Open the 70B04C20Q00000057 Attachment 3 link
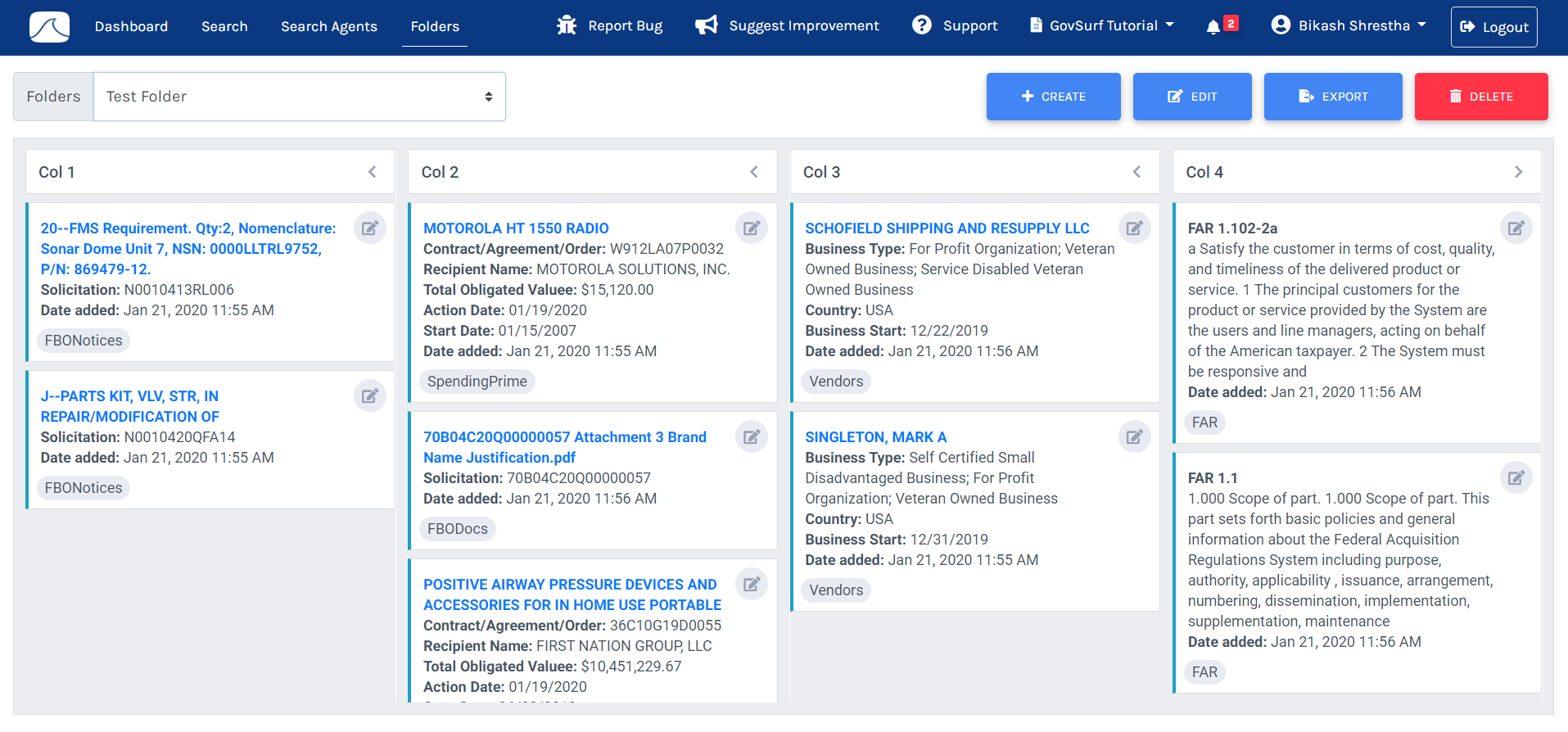Screen dimensions: 1568x732 point(565,447)
